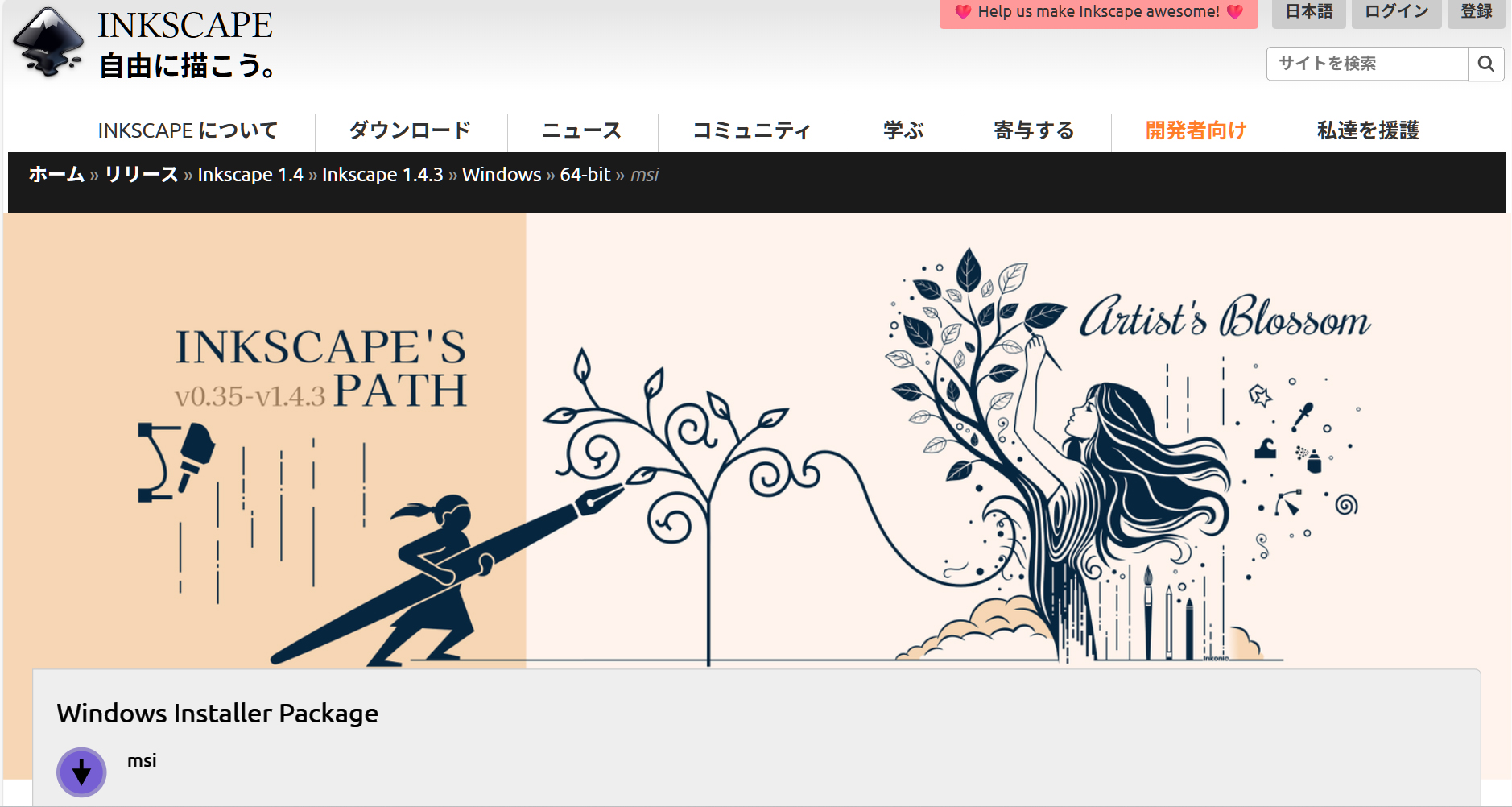
Task: Click the Inkscape mountain logo icon
Action: click(x=49, y=42)
